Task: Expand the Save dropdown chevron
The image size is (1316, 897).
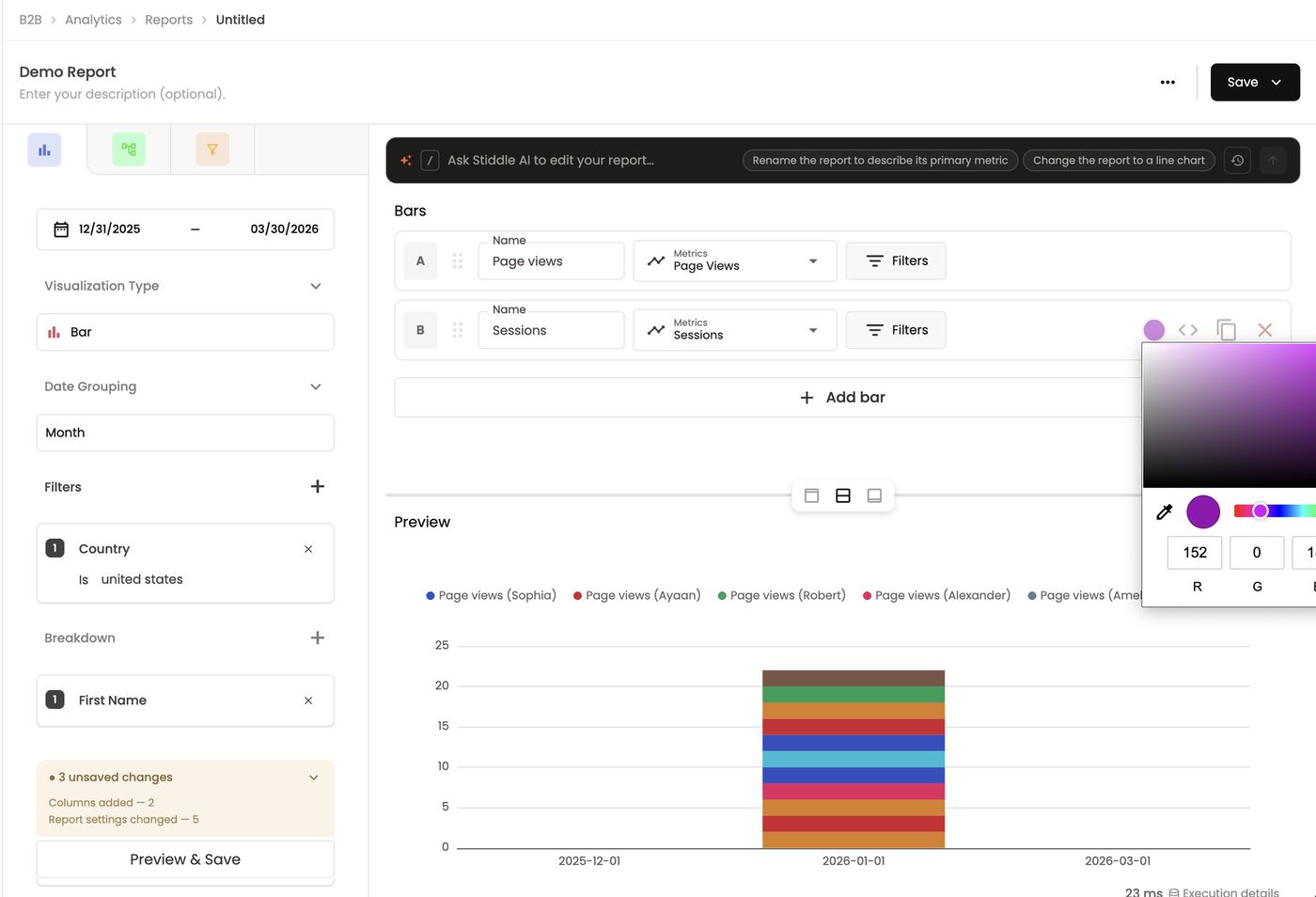Action: click(x=1277, y=83)
